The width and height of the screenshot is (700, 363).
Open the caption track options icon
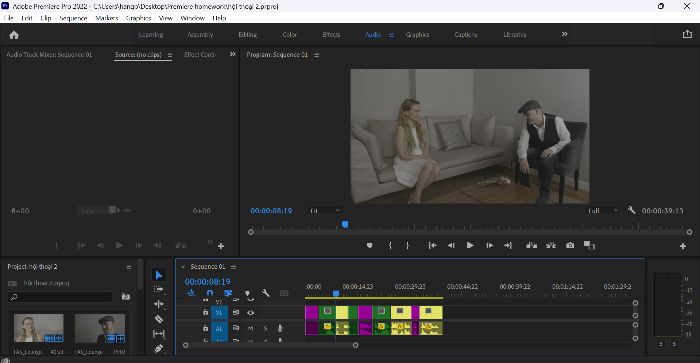[284, 293]
